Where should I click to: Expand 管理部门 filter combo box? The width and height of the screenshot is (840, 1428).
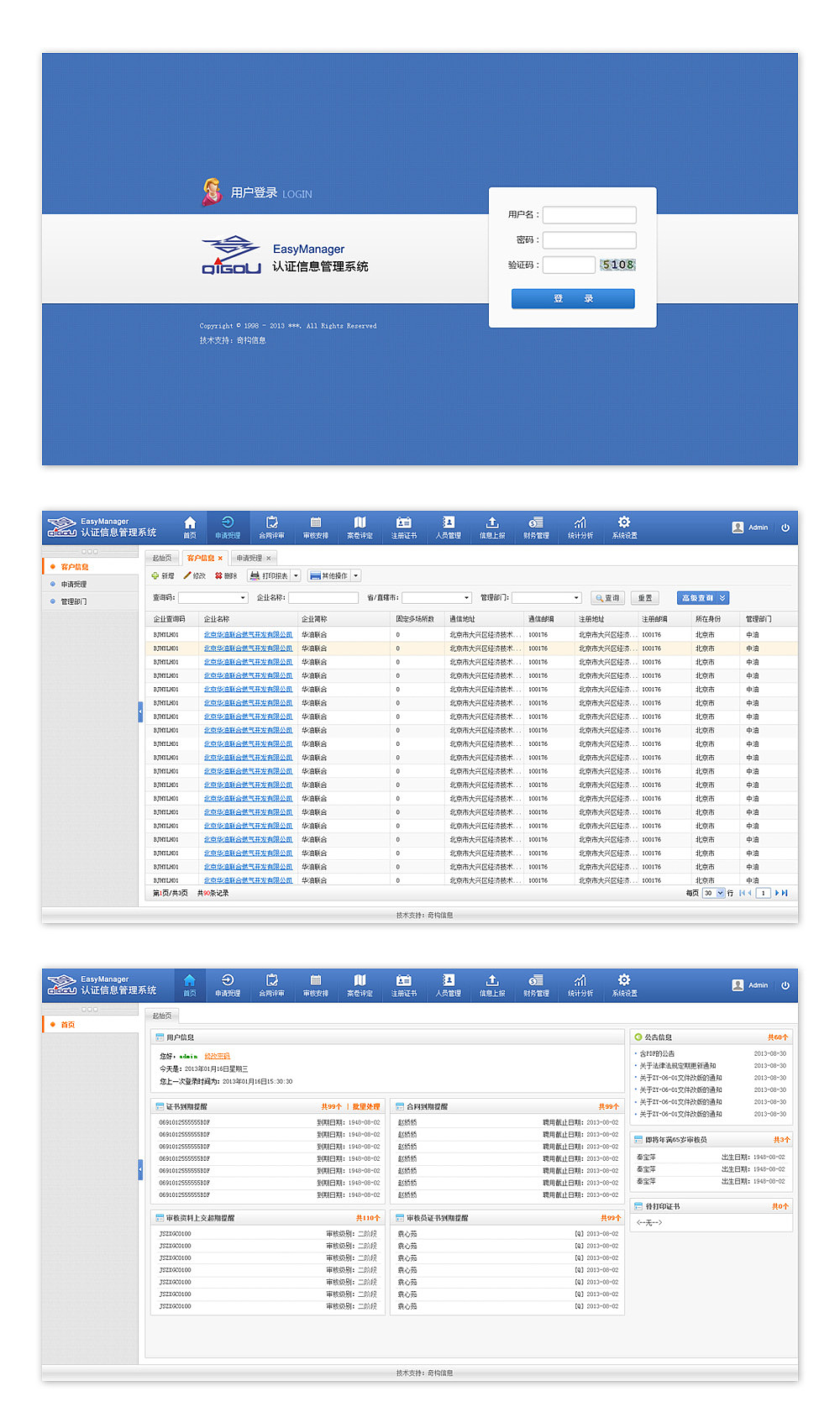pos(577,598)
